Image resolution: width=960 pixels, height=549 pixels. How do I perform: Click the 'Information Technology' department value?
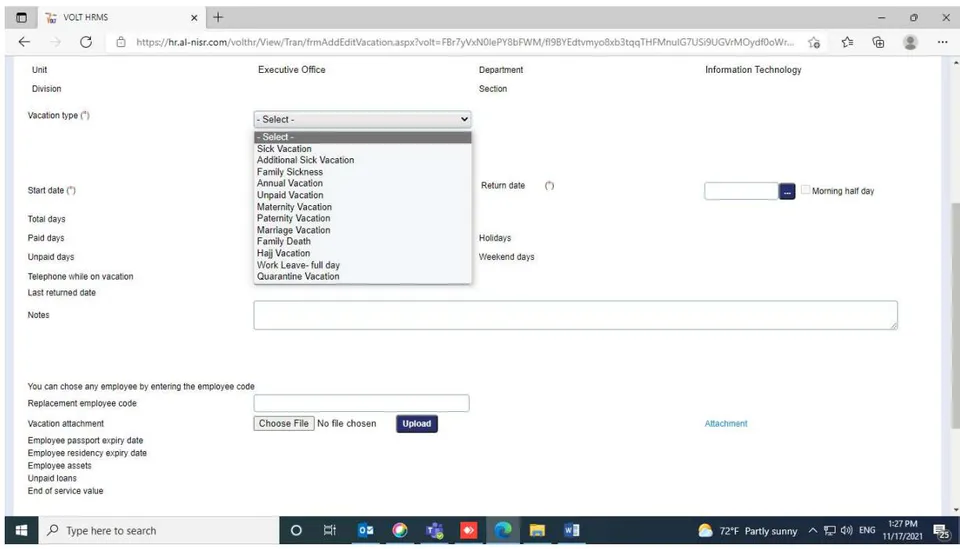point(753,70)
